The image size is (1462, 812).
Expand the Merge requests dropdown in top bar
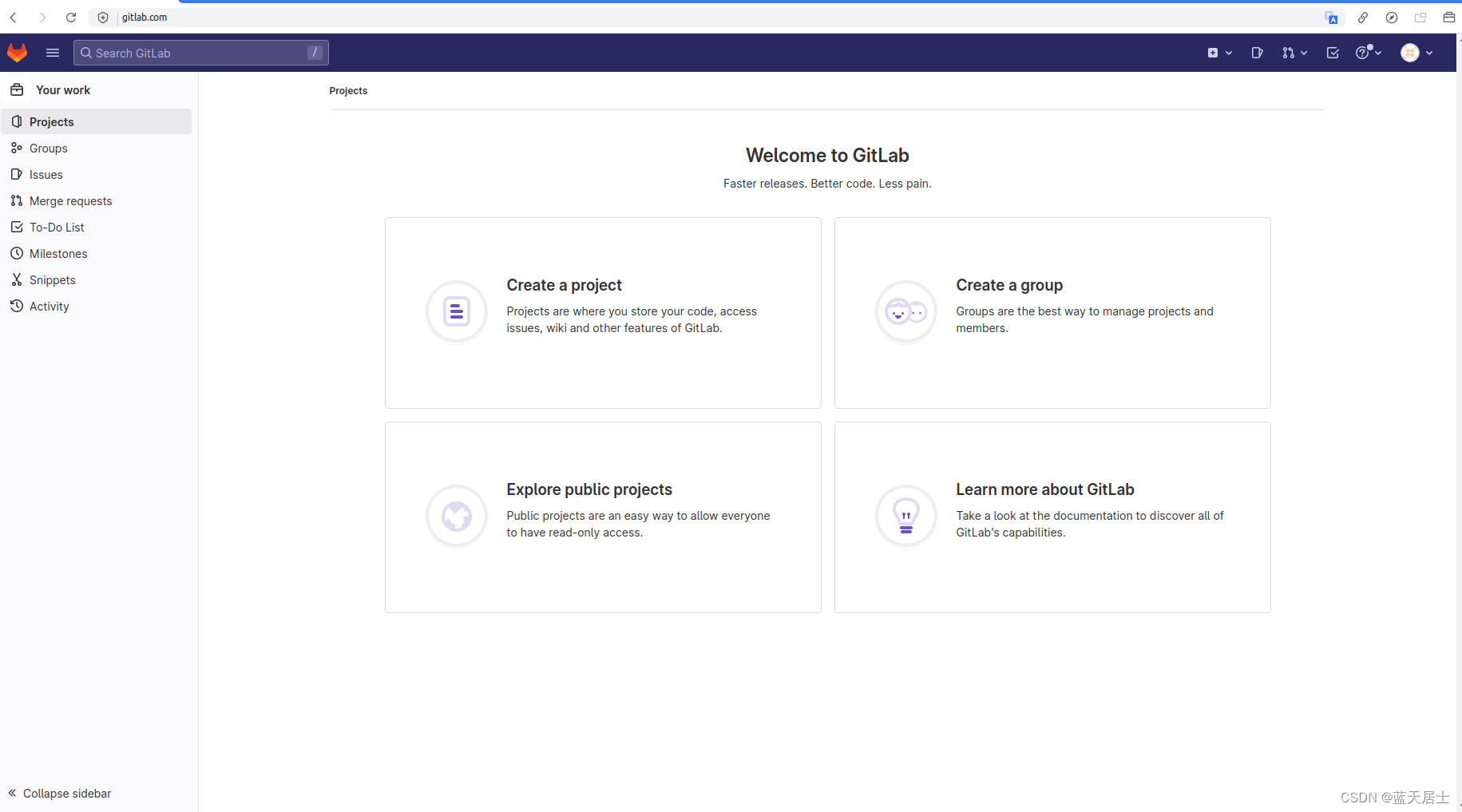coord(1294,53)
